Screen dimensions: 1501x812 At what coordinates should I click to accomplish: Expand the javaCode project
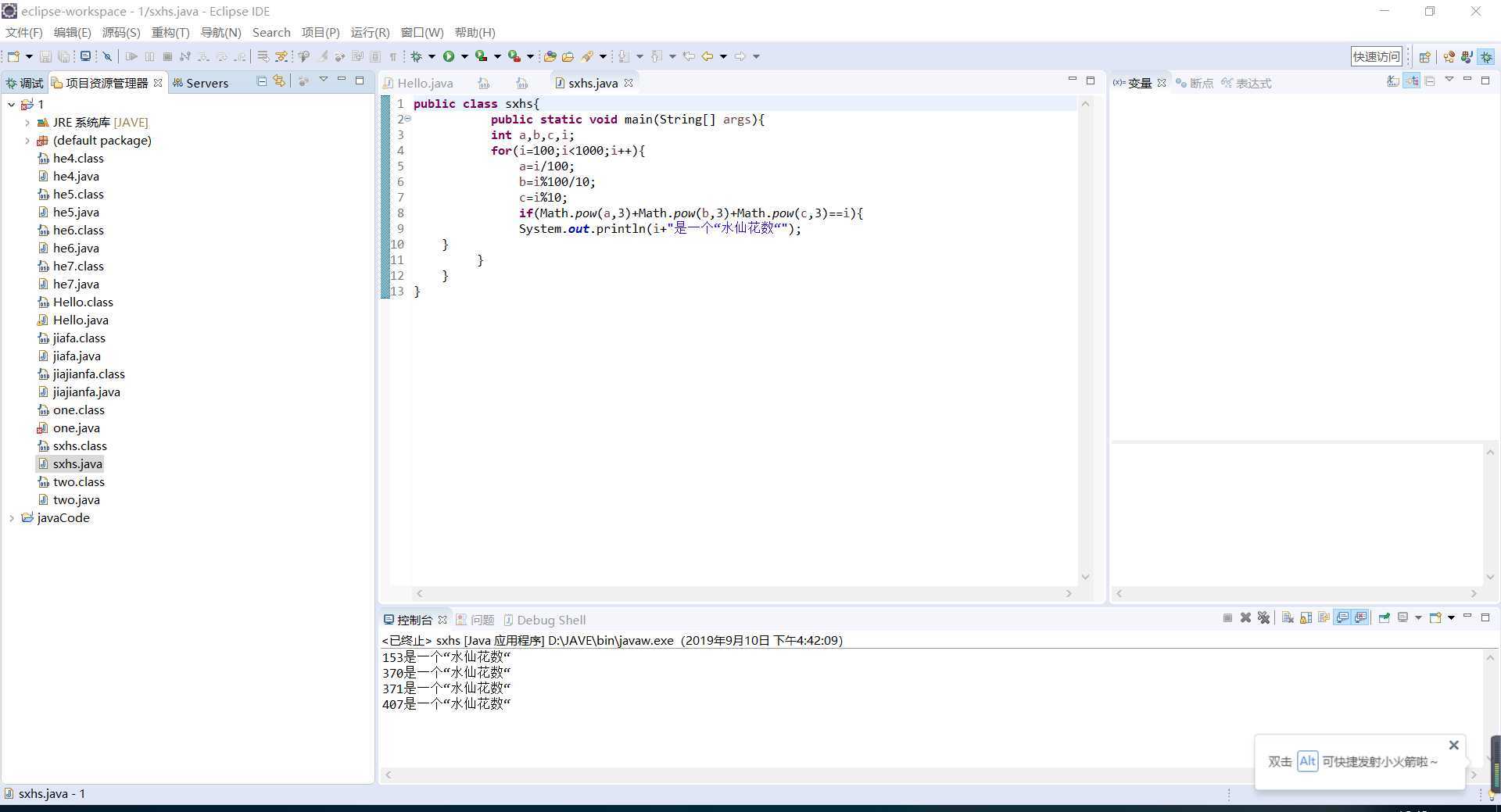coord(12,518)
